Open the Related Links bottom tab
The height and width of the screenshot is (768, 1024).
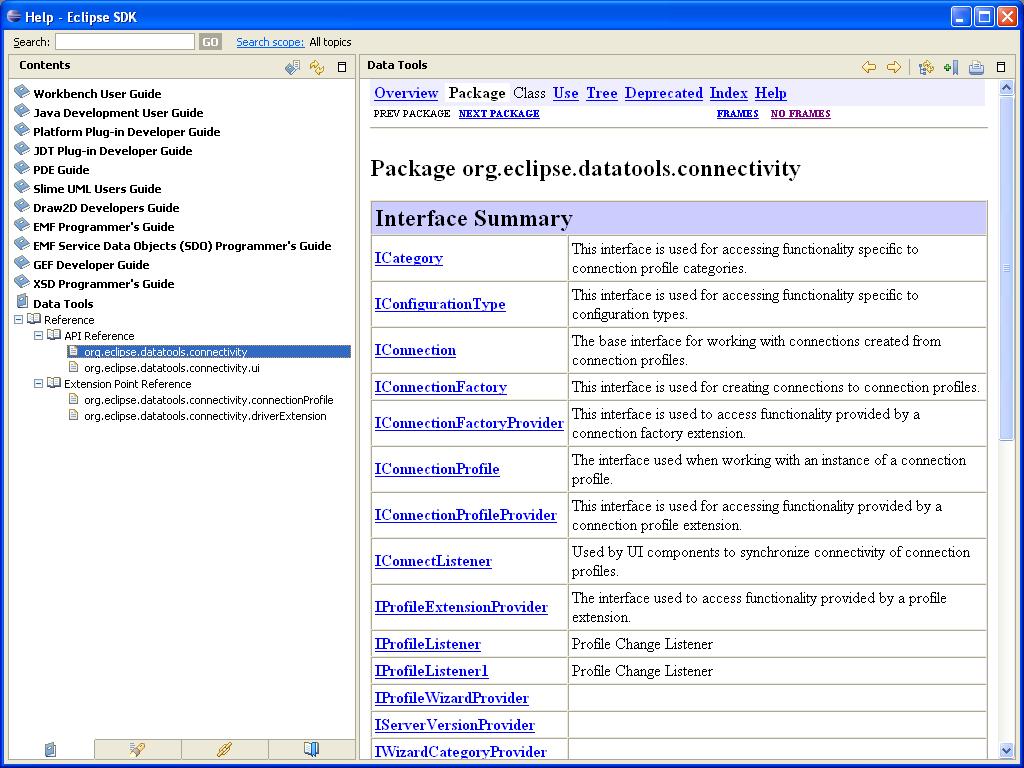(225, 749)
